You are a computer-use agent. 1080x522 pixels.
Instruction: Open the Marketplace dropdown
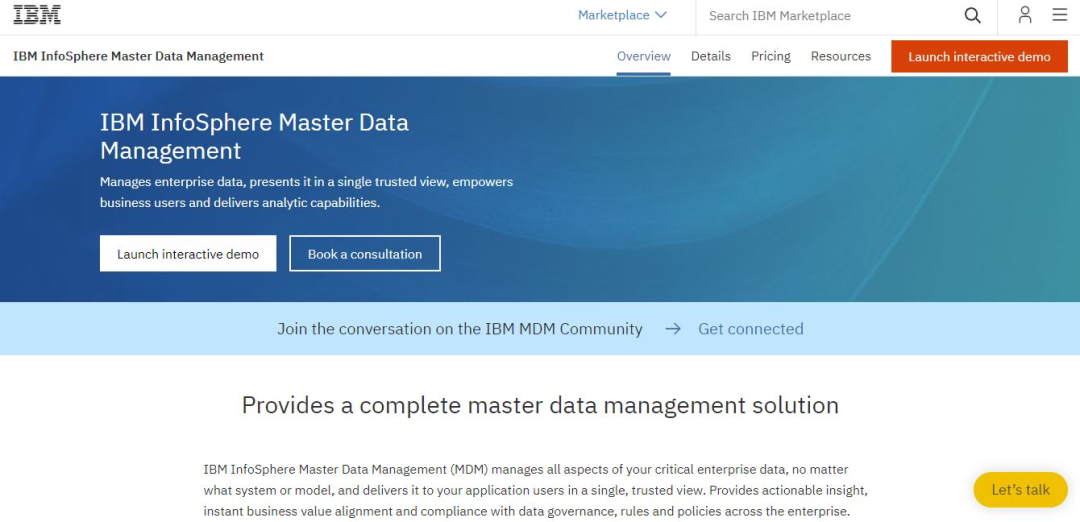pos(622,15)
